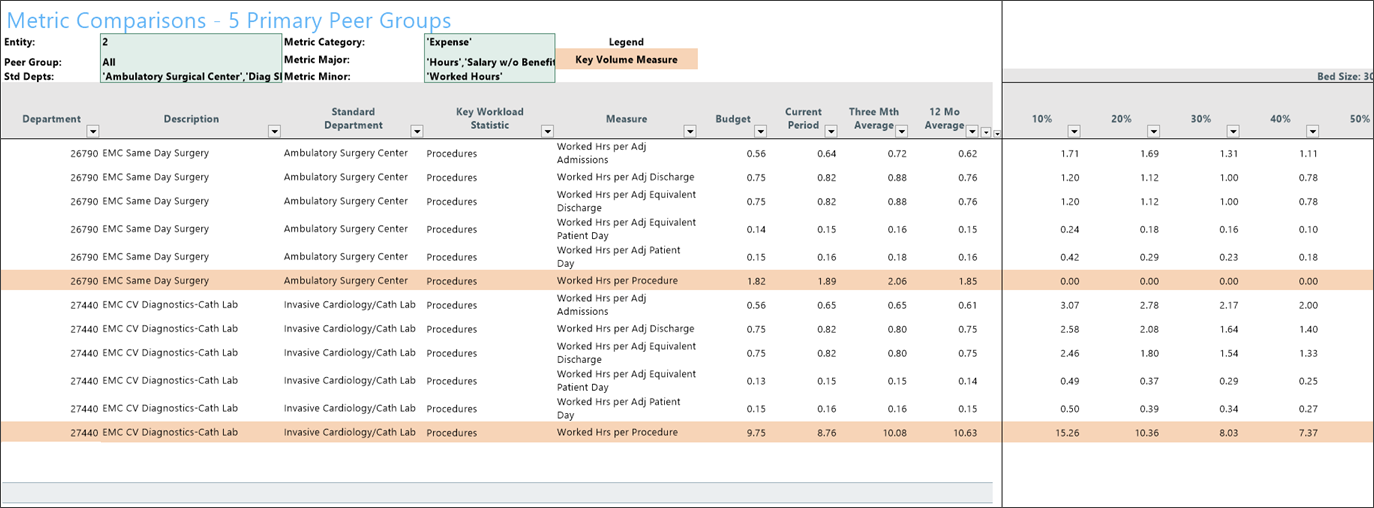This screenshot has width=1374, height=508.
Task: Click the Budget value 9.75
Action: point(756,433)
